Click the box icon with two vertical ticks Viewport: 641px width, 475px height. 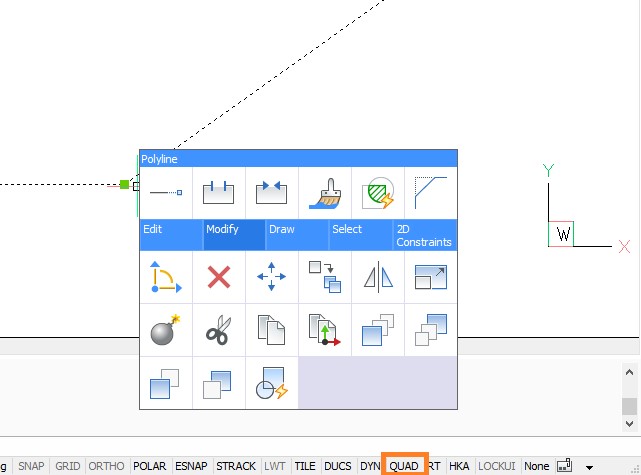click(219, 193)
